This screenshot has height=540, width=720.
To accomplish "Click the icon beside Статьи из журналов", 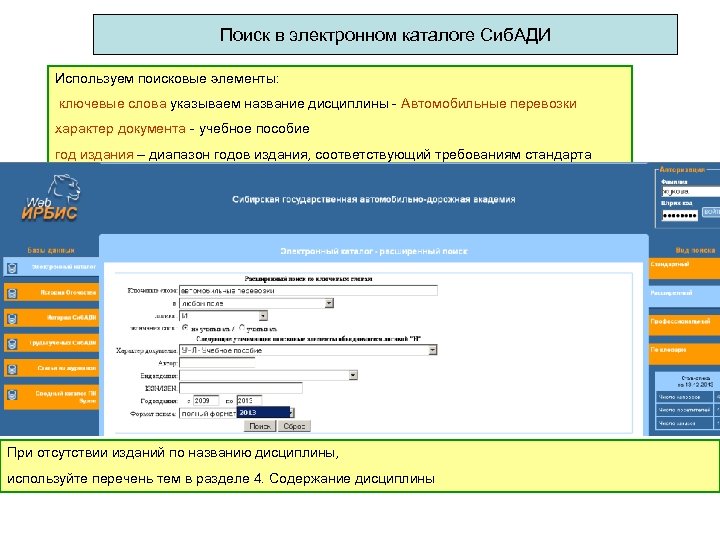I will pyautogui.click(x=12, y=369).
